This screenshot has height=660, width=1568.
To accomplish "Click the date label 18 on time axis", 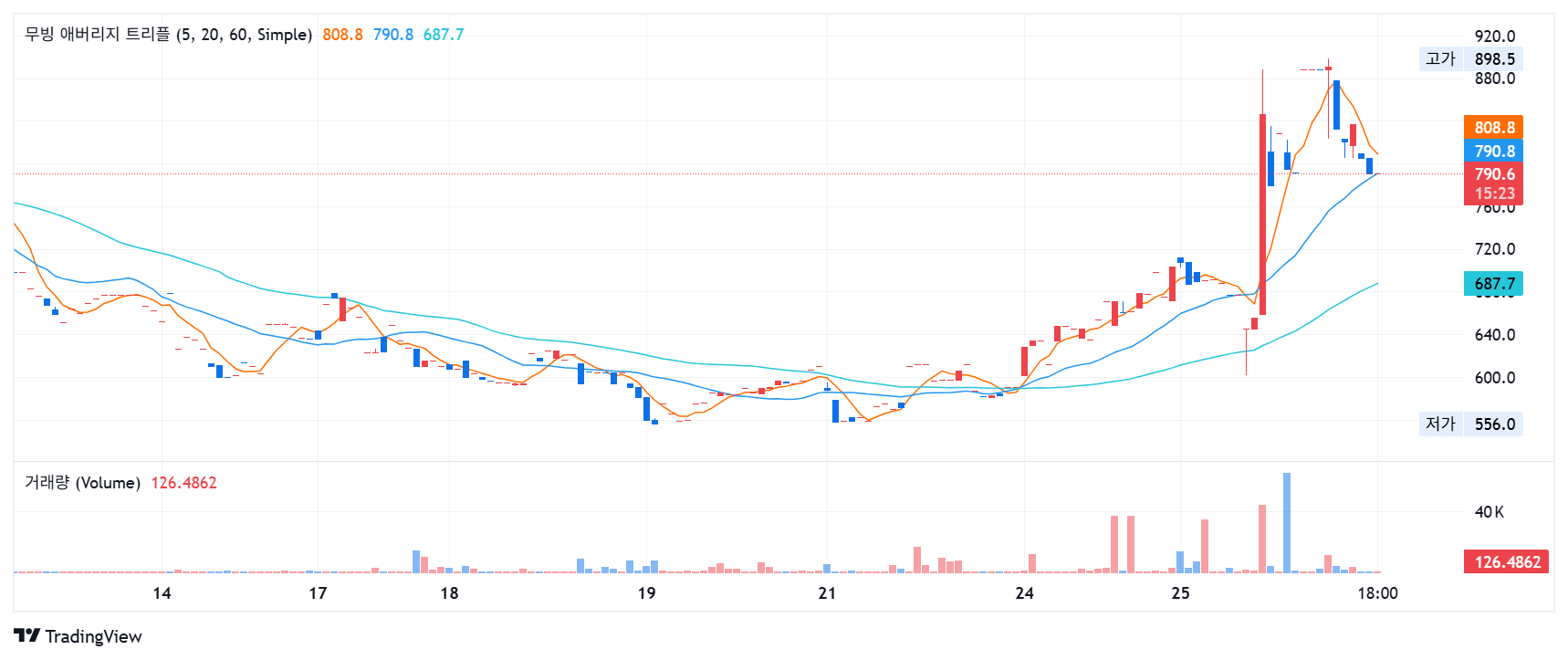I will 449,593.
